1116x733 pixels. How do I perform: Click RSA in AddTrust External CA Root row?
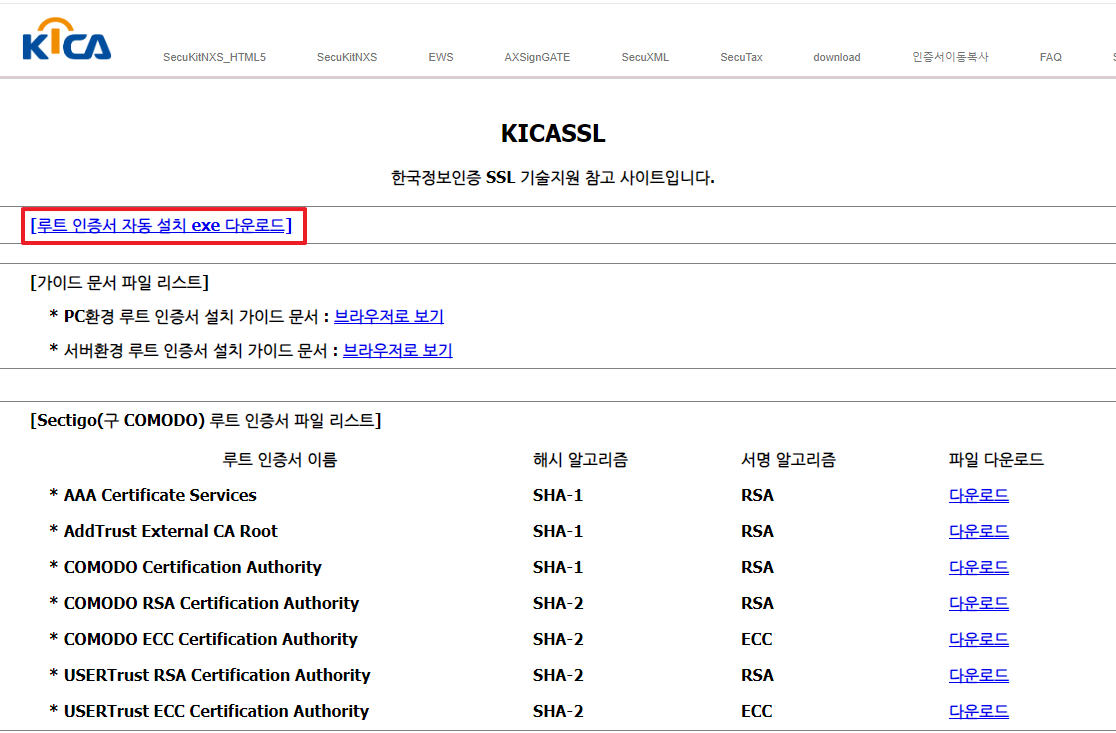757,532
